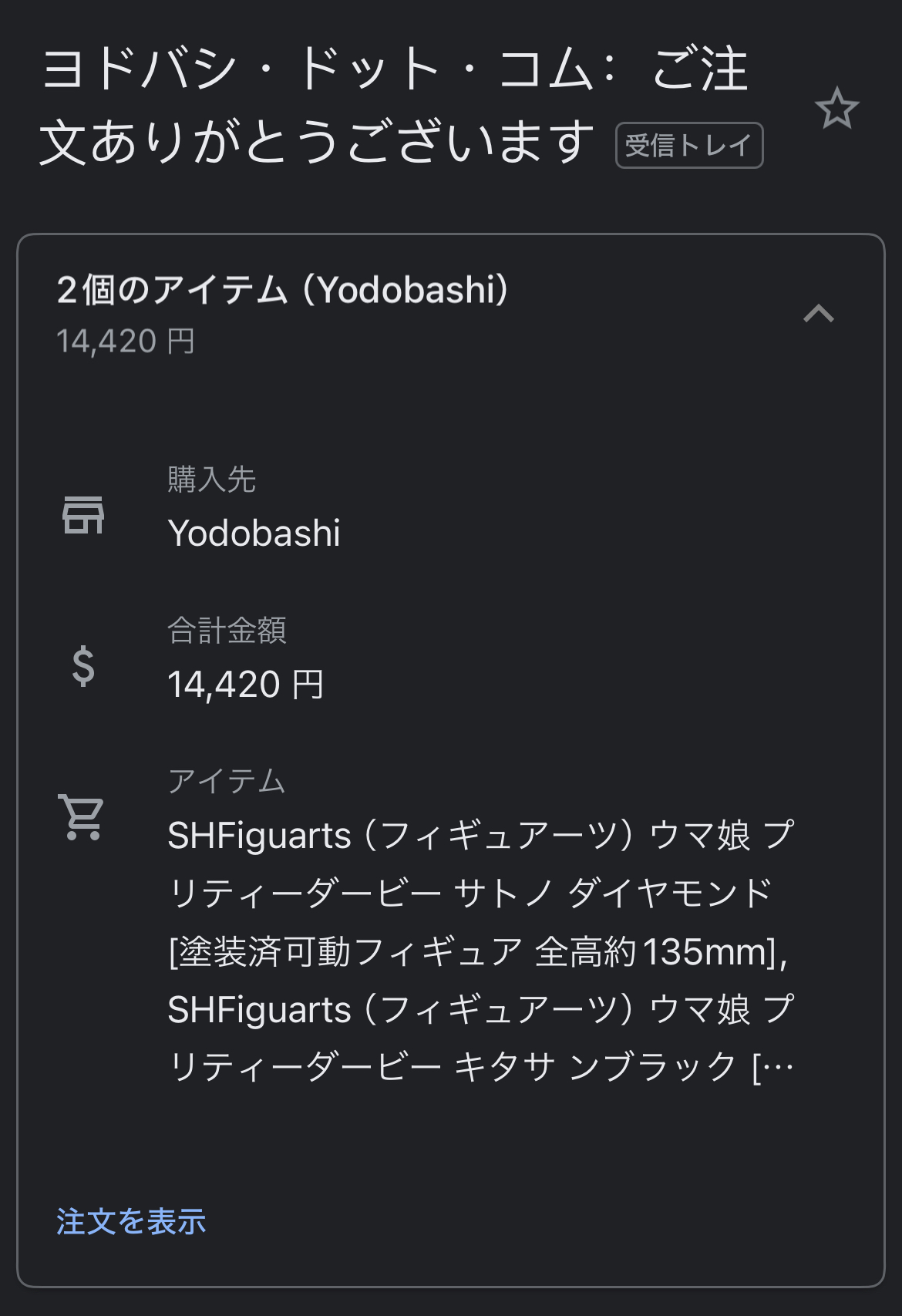Click the 購入先 label
902x1316 pixels.
(x=211, y=480)
